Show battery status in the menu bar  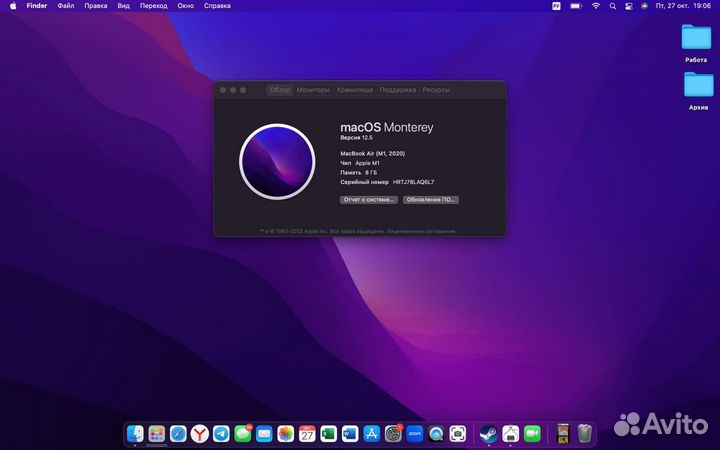(576, 6)
